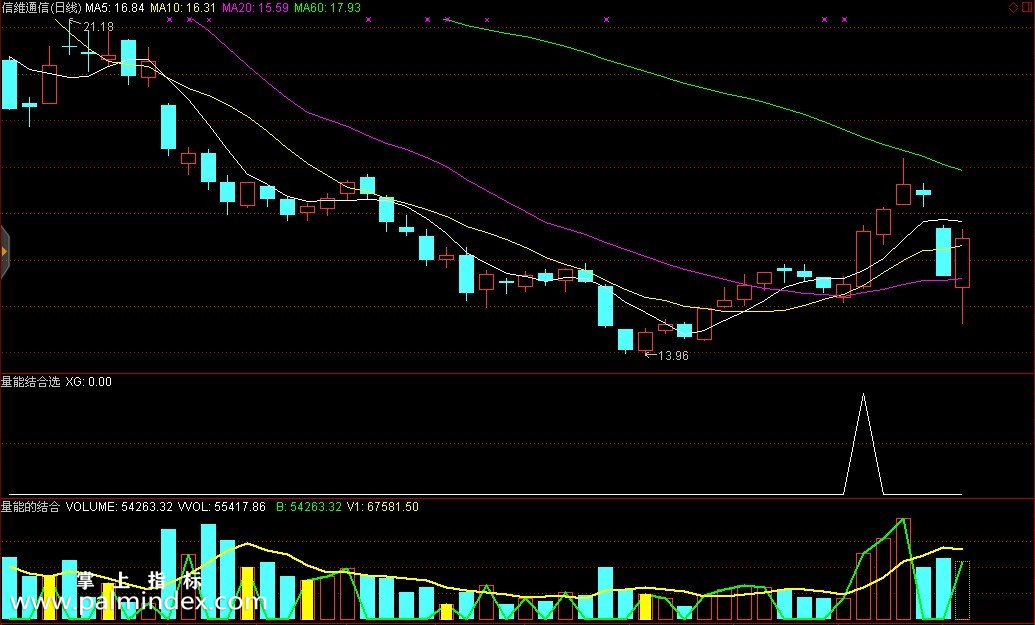Select the MA5: 16.84 label
Viewport: 1035px width, 625px height.
click(115, 8)
